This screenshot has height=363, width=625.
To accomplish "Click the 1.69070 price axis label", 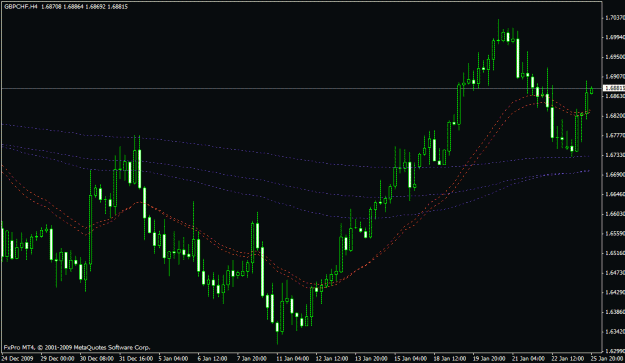I will click(x=615, y=77).
